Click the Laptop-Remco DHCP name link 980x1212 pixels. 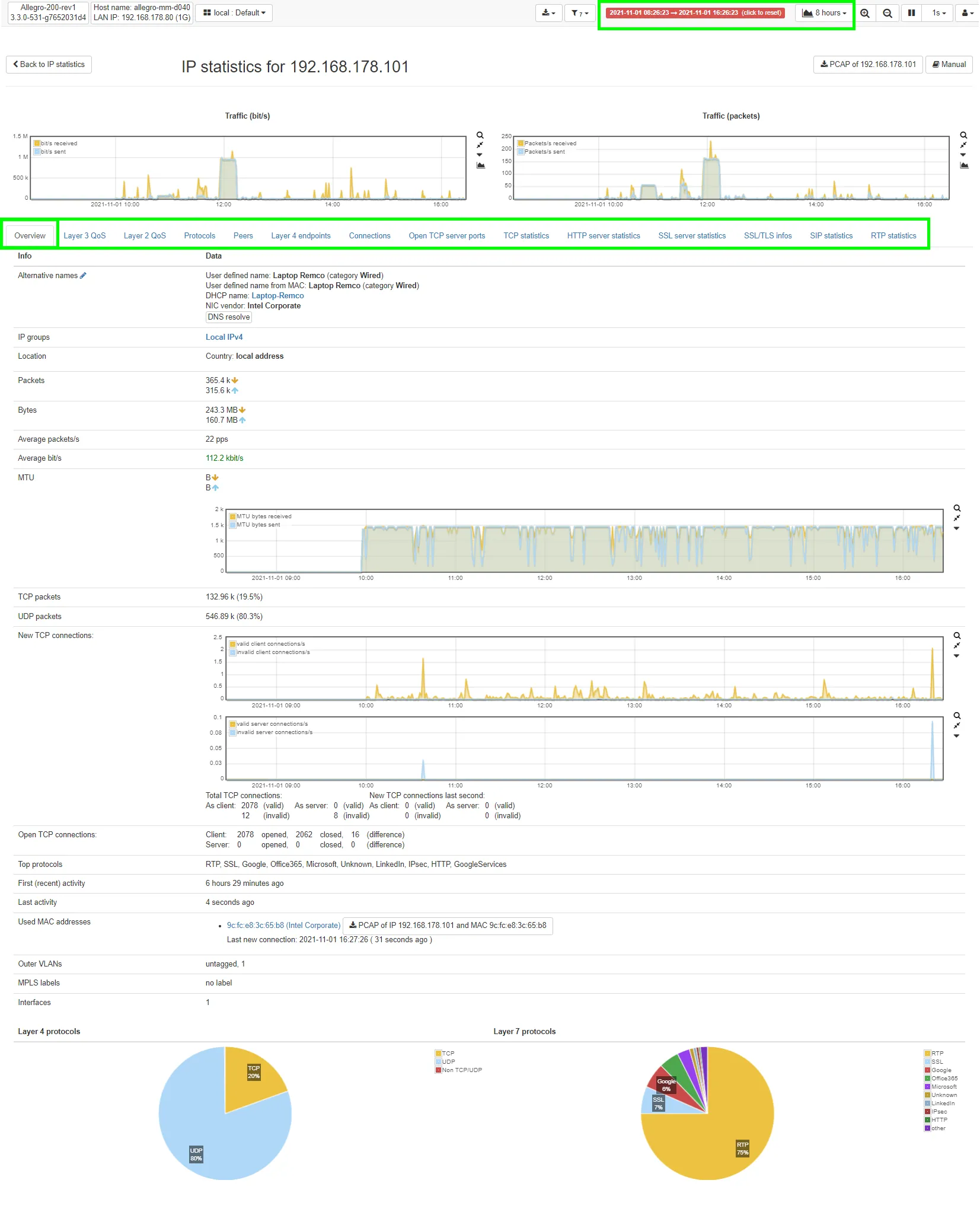[x=277, y=296]
